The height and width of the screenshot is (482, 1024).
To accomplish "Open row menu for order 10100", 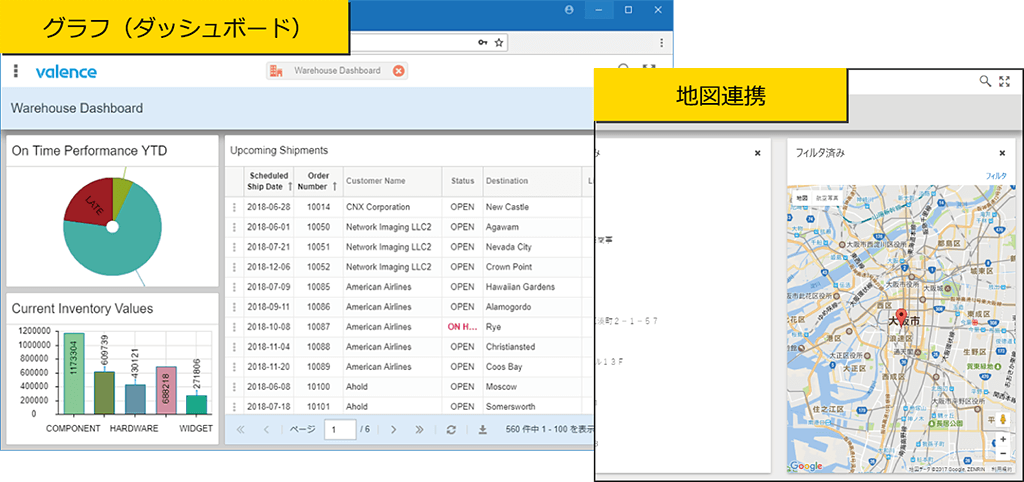I will (x=234, y=387).
